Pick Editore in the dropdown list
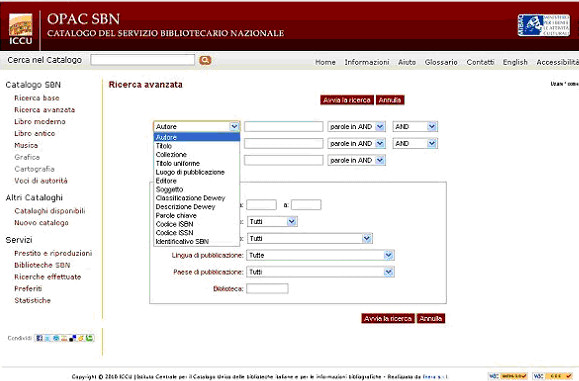The image size is (579, 381). pos(196,181)
